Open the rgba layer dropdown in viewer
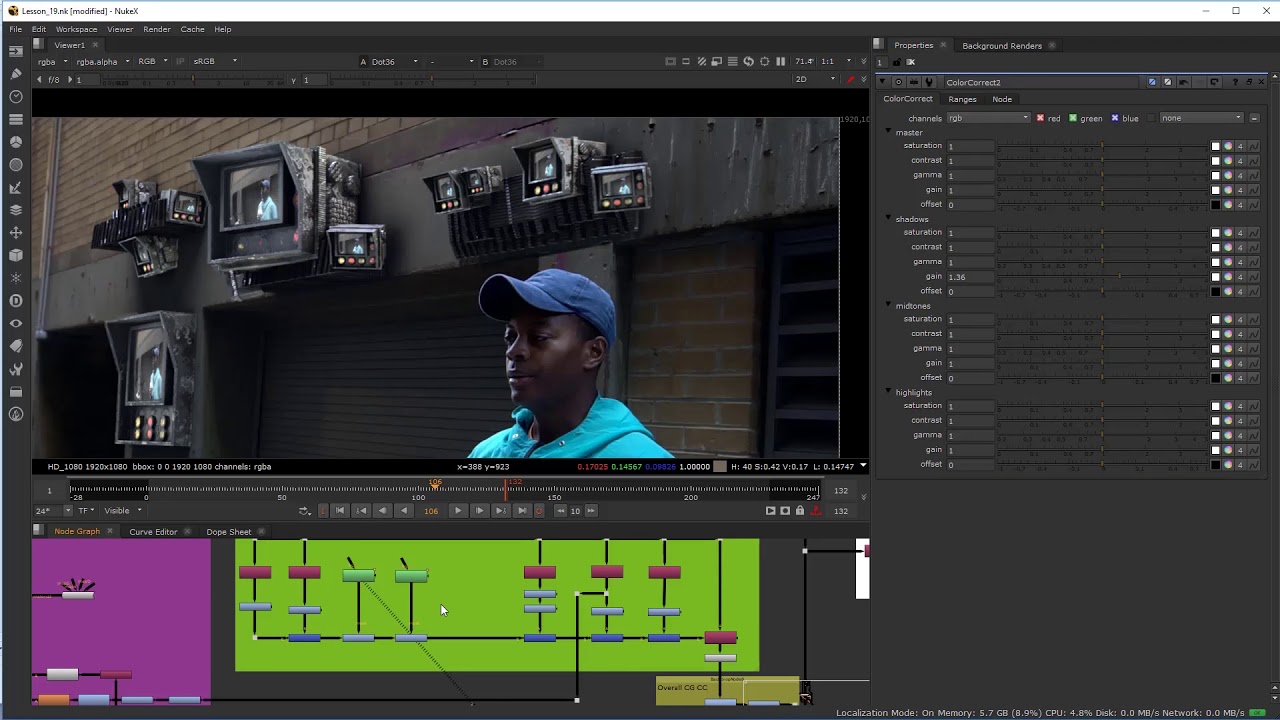1280x720 pixels. coord(52,61)
